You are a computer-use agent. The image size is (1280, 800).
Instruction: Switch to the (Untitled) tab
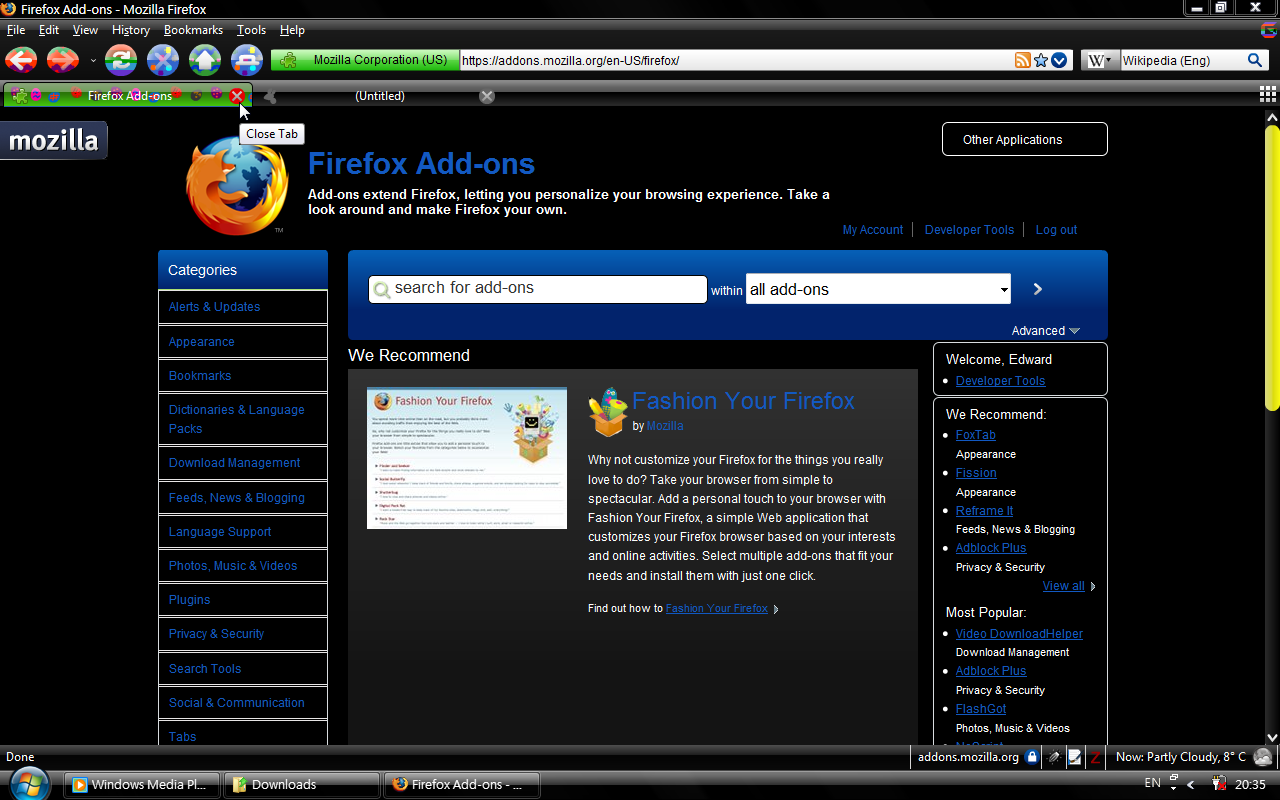click(380, 96)
